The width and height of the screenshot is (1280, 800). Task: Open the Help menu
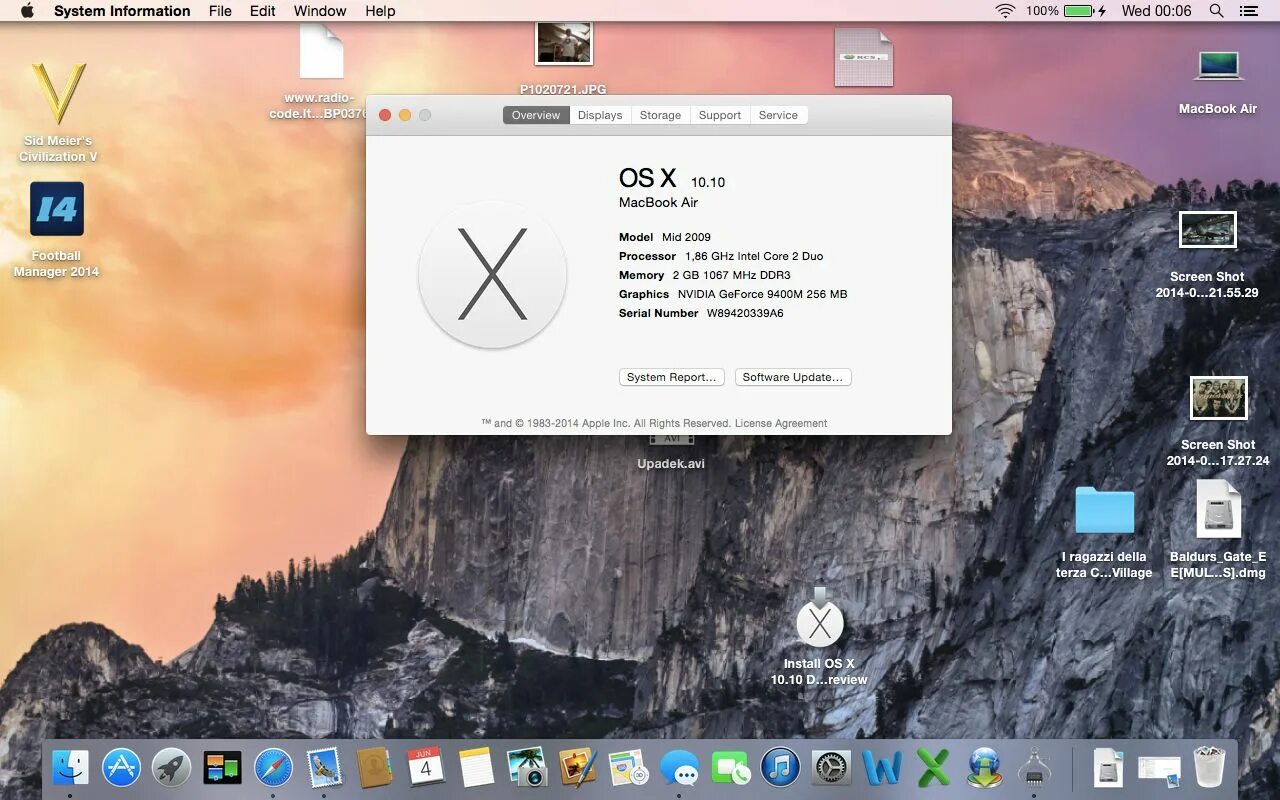point(380,11)
